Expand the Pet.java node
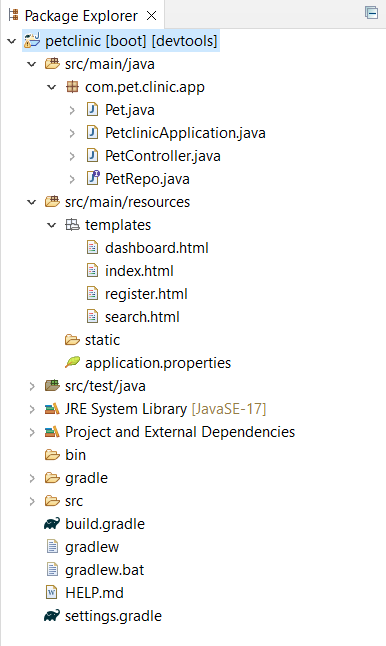 coord(72,110)
